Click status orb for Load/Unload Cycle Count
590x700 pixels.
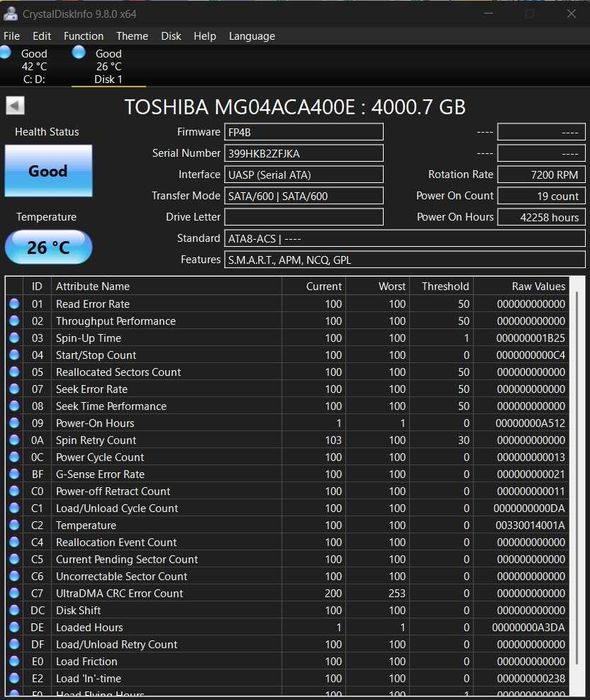(x=14, y=508)
